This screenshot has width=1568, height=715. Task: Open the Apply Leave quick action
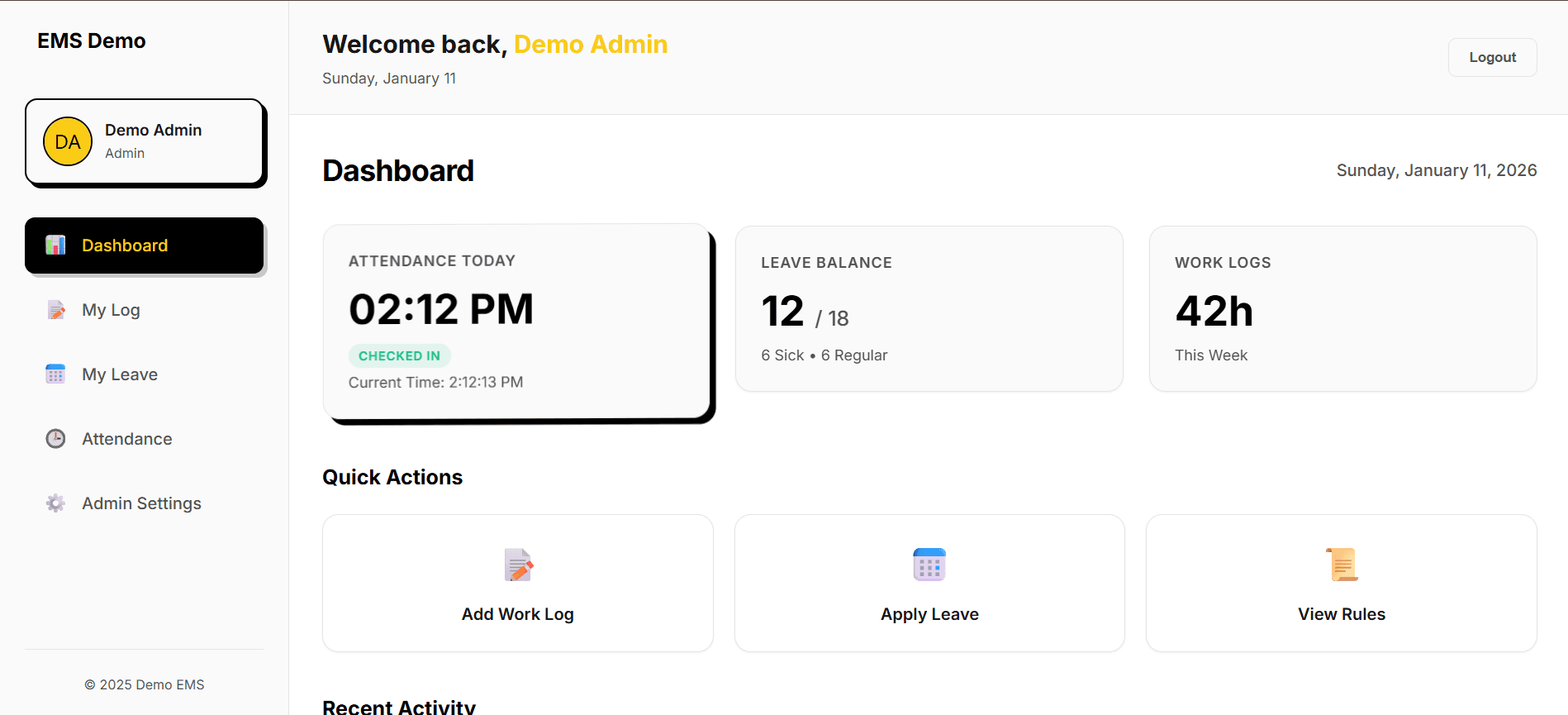[929, 584]
